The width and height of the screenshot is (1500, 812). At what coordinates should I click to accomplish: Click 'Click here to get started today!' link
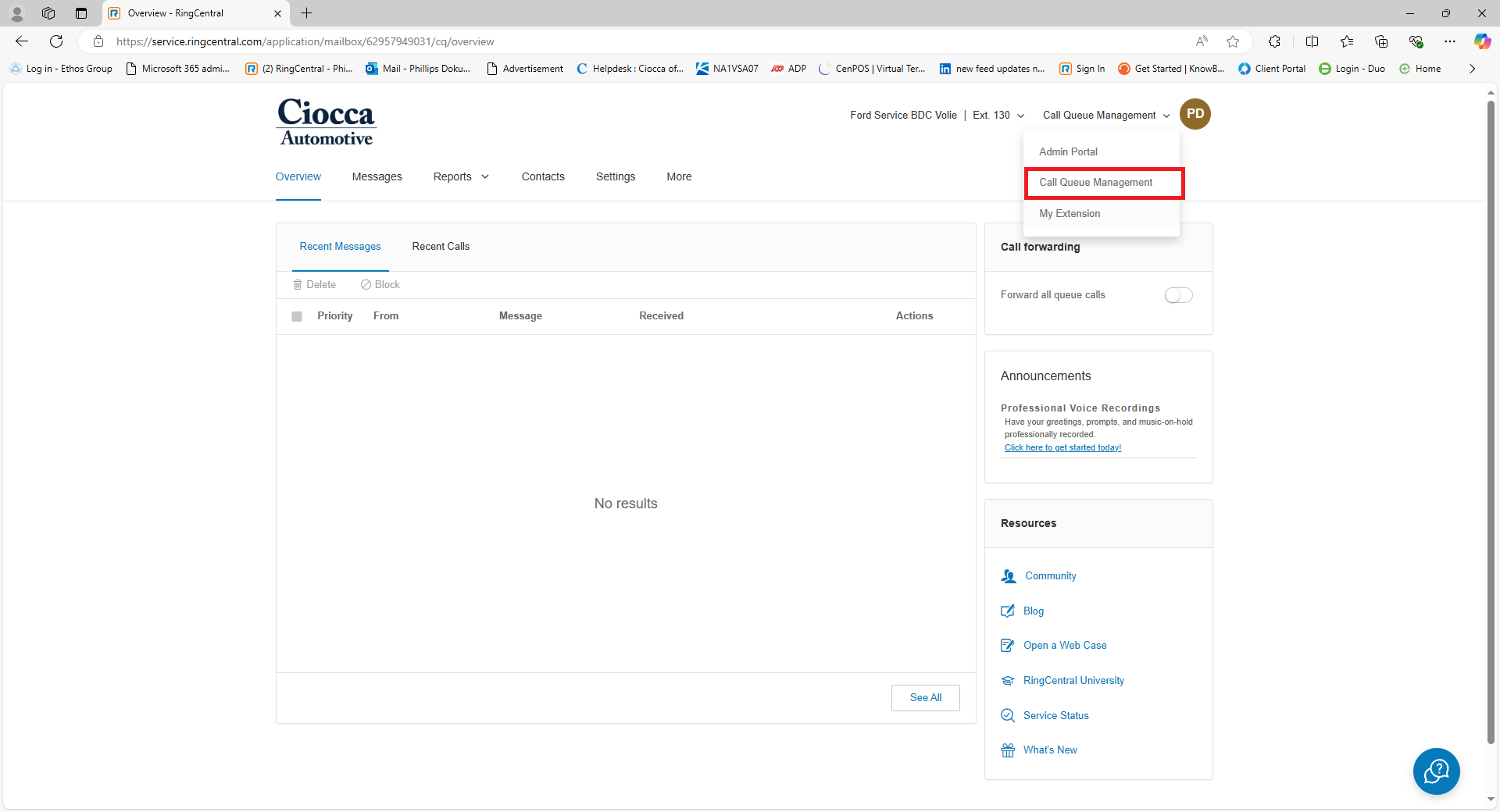pos(1062,448)
